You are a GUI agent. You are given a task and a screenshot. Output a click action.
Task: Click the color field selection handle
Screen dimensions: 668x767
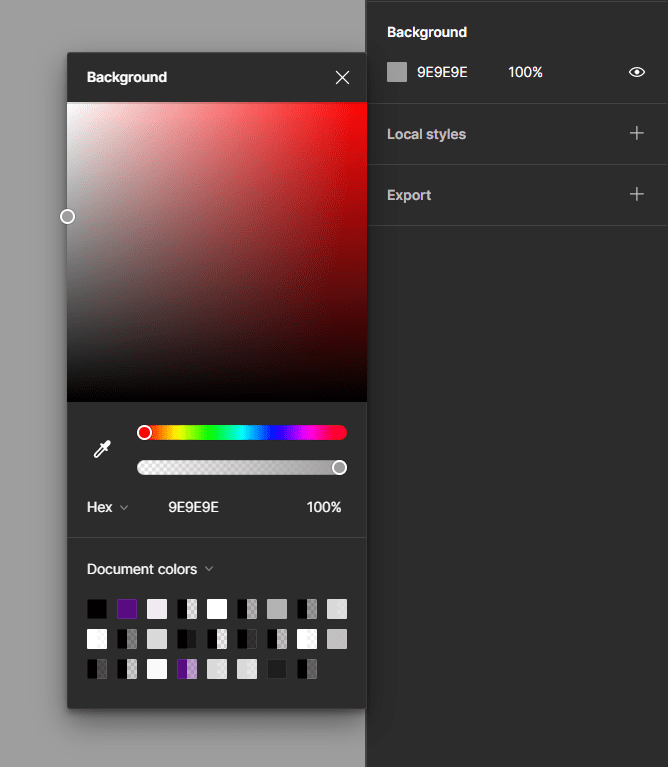(x=68, y=217)
